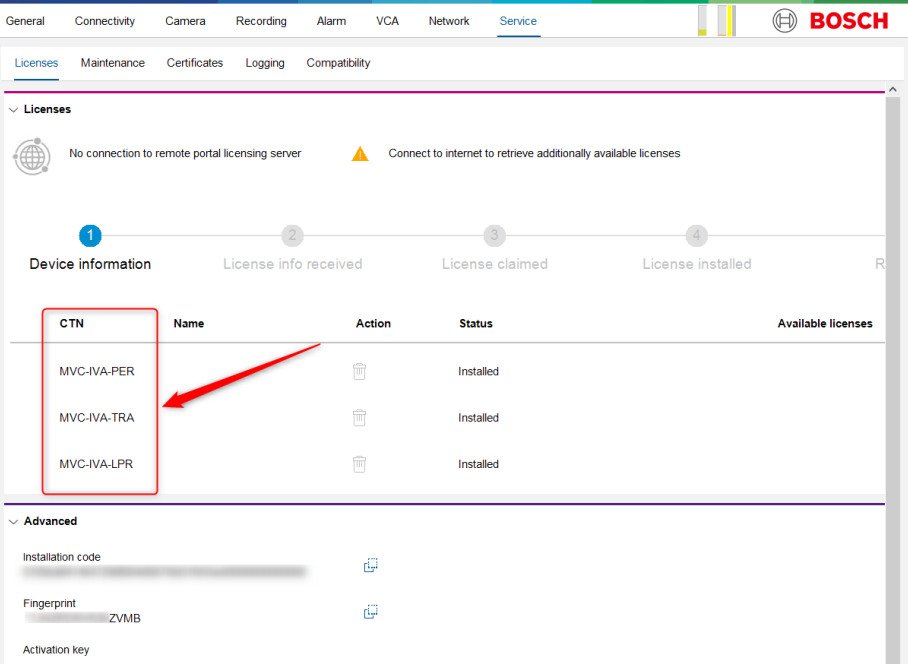Click the orange warning triangle icon
This screenshot has width=908, height=664.
point(360,154)
